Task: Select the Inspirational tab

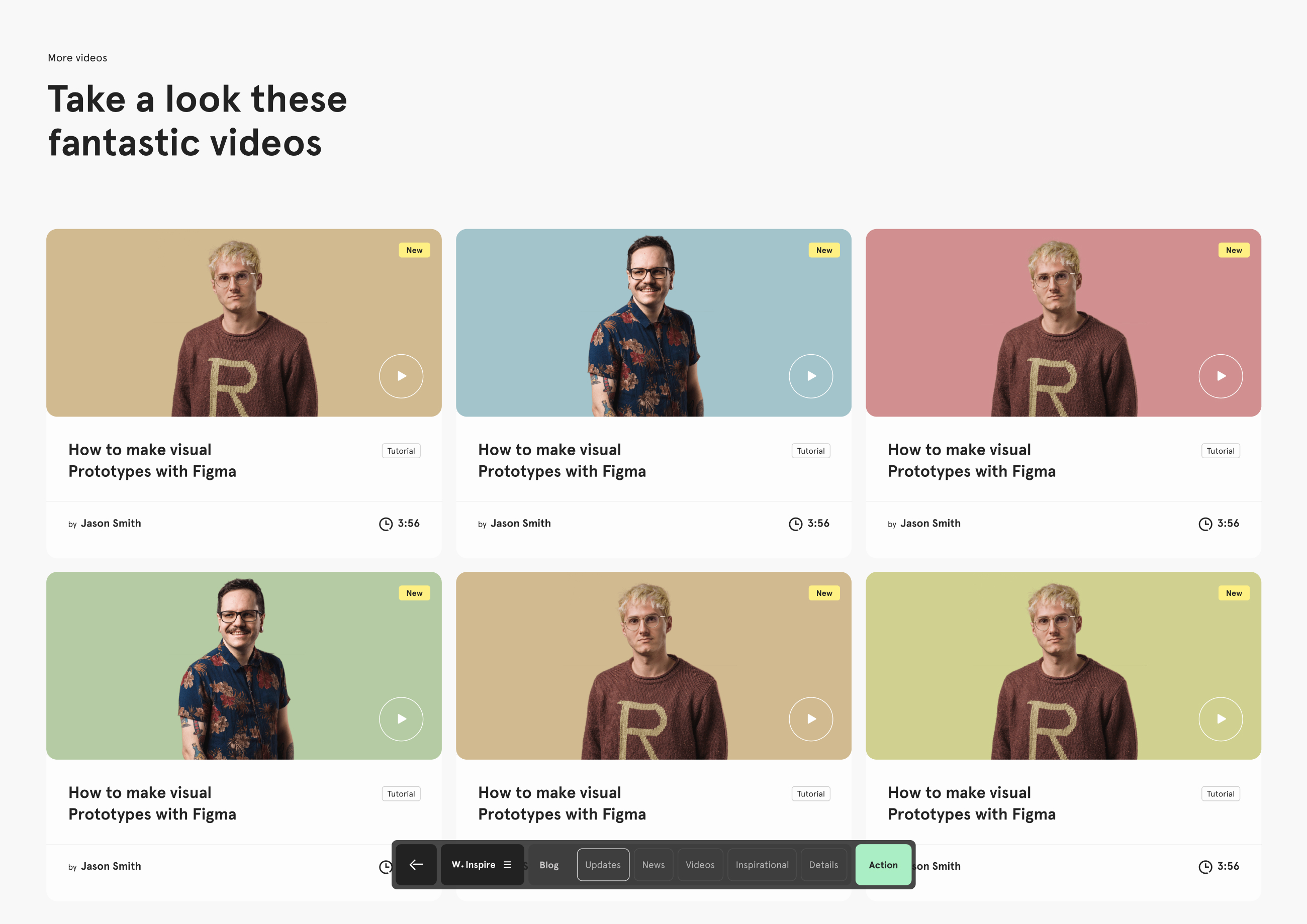Action: [x=762, y=864]
